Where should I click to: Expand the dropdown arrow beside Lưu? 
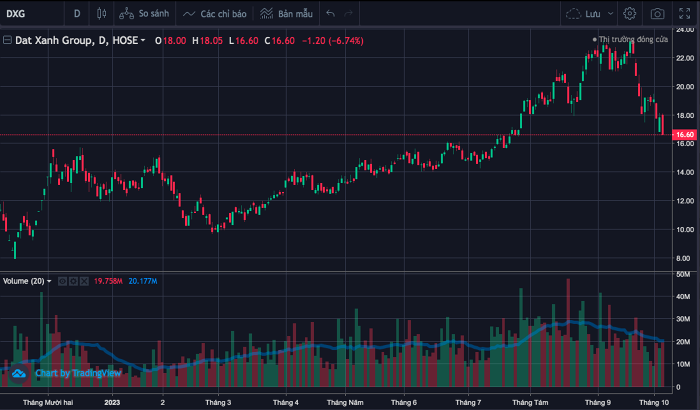pyautogui.click(x=610, y=14)
